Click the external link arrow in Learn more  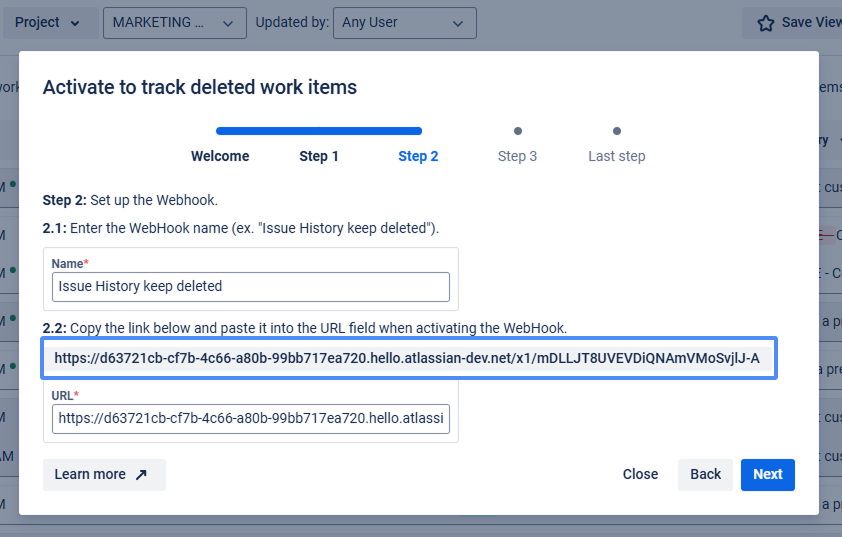[x=141, y=475]
